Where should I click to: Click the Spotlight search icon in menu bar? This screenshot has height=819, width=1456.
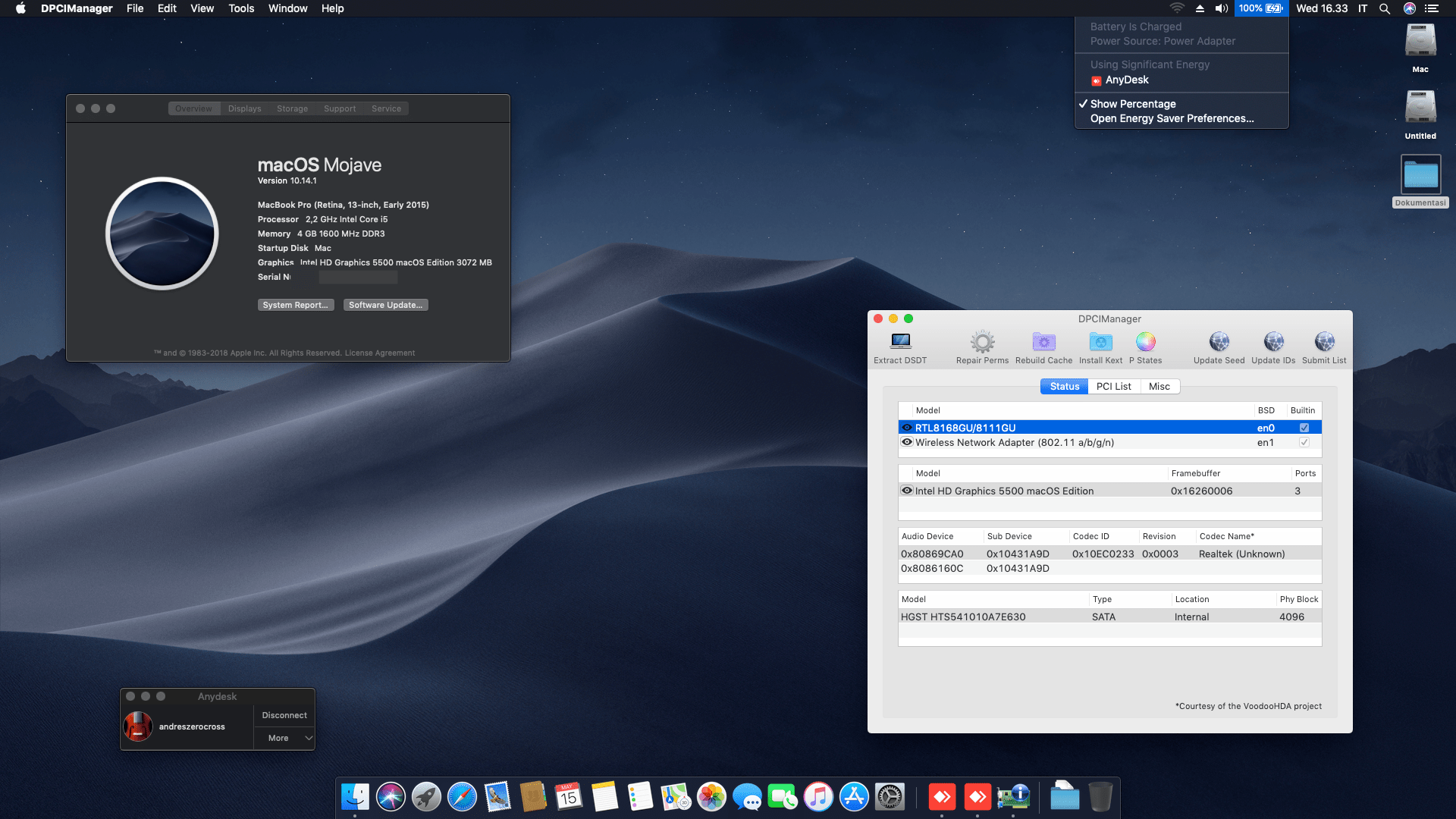tap(1385, 8)
